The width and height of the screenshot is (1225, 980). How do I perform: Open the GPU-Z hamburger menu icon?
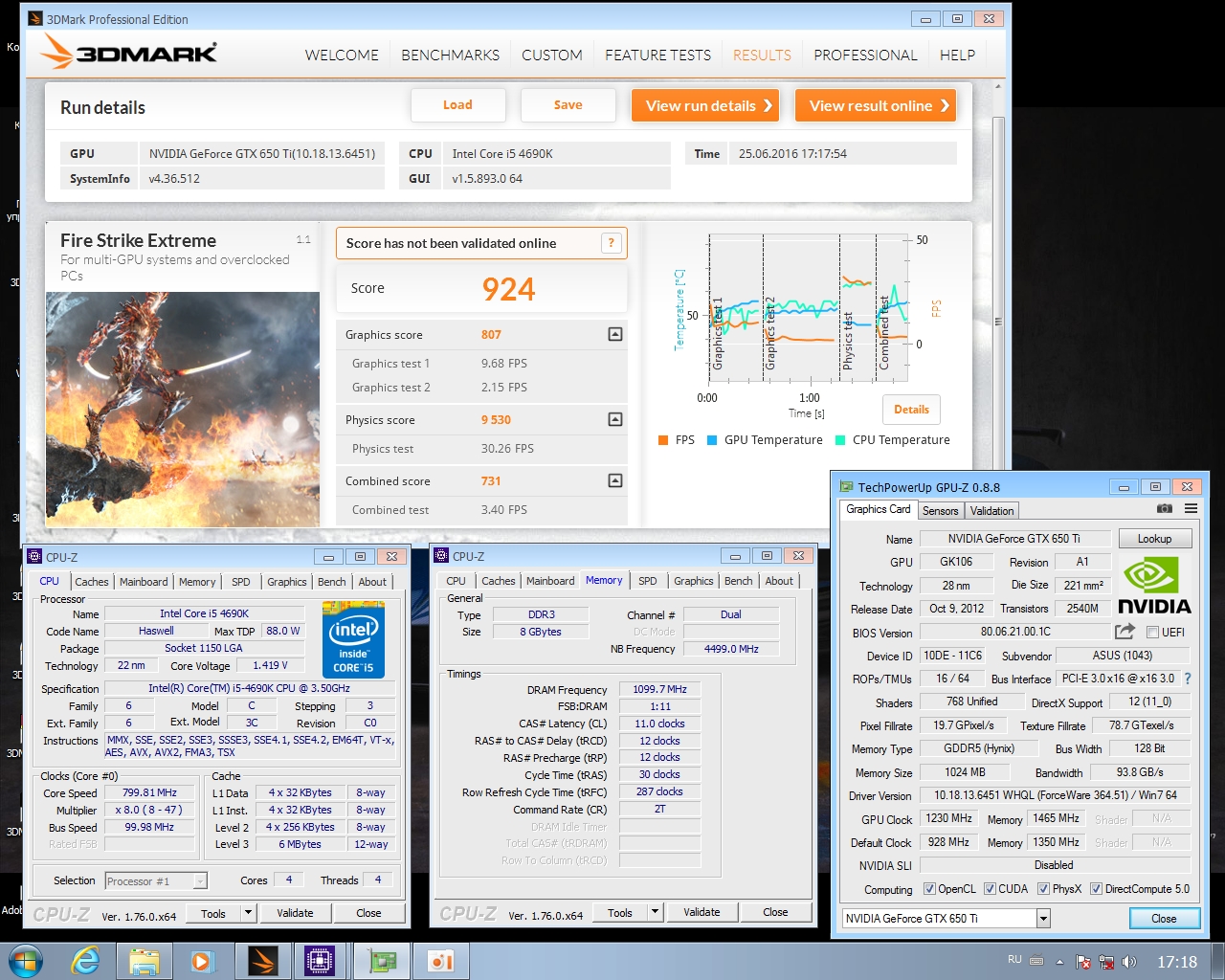point(1191,509)
